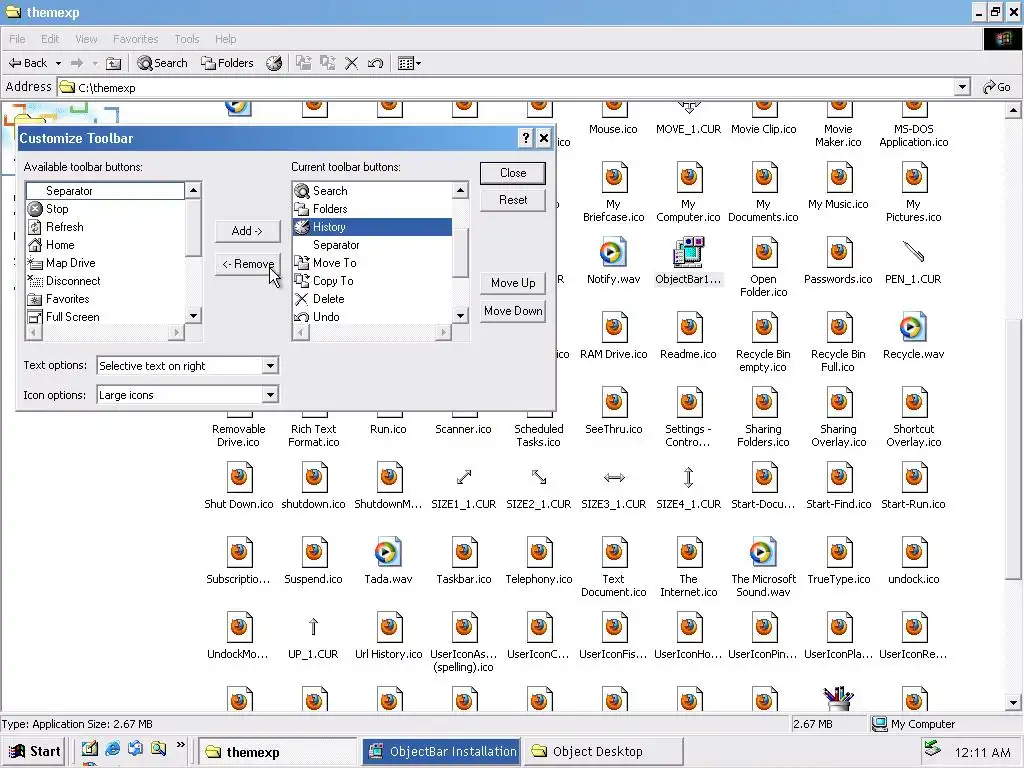Image resolution: width=1024 pixels, height=768 pixels.
Task: Select Delete in current buttons list
Action: click(x=372, y=299)
